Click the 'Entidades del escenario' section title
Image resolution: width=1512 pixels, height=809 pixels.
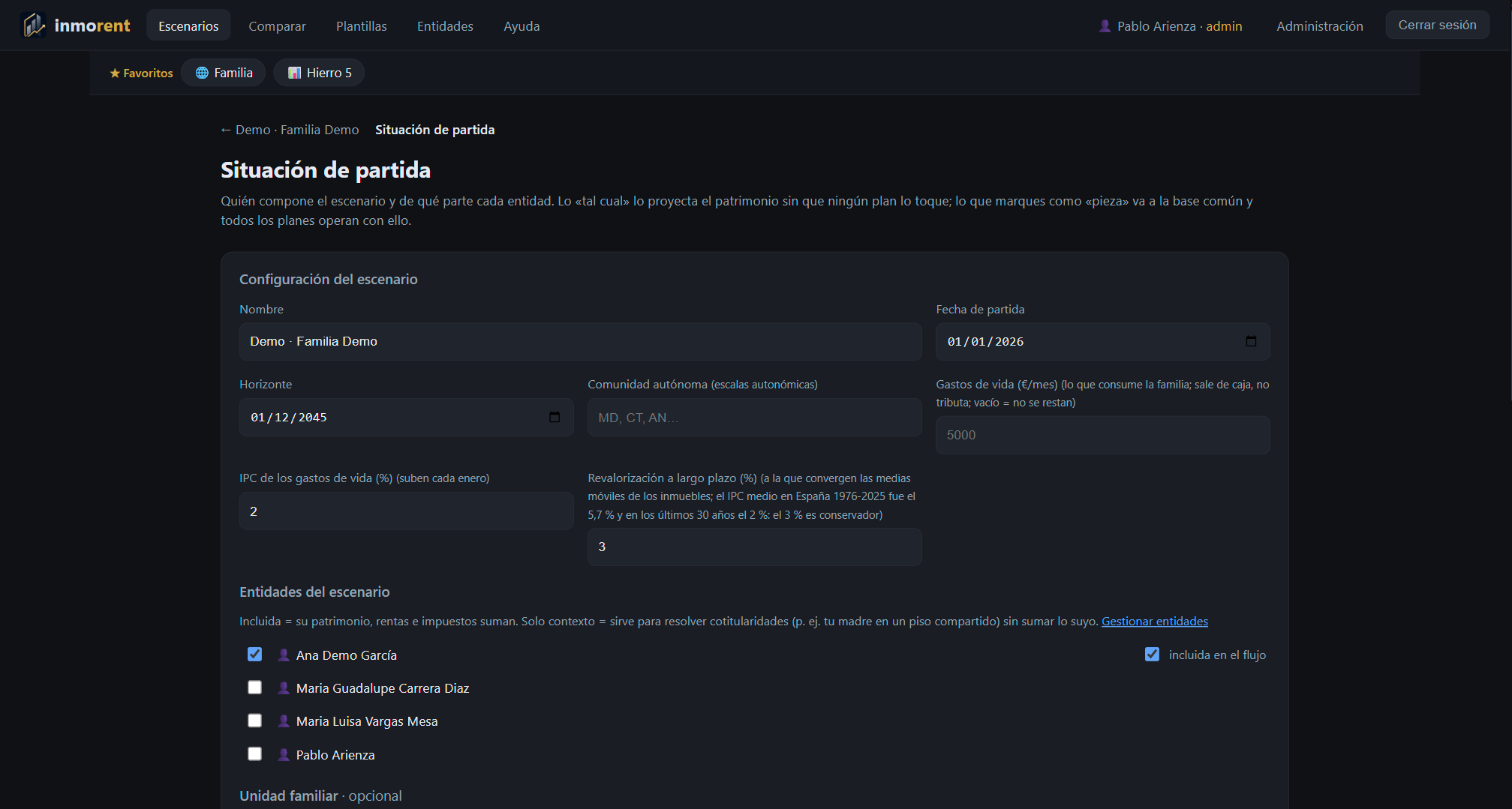click(315, 592)
